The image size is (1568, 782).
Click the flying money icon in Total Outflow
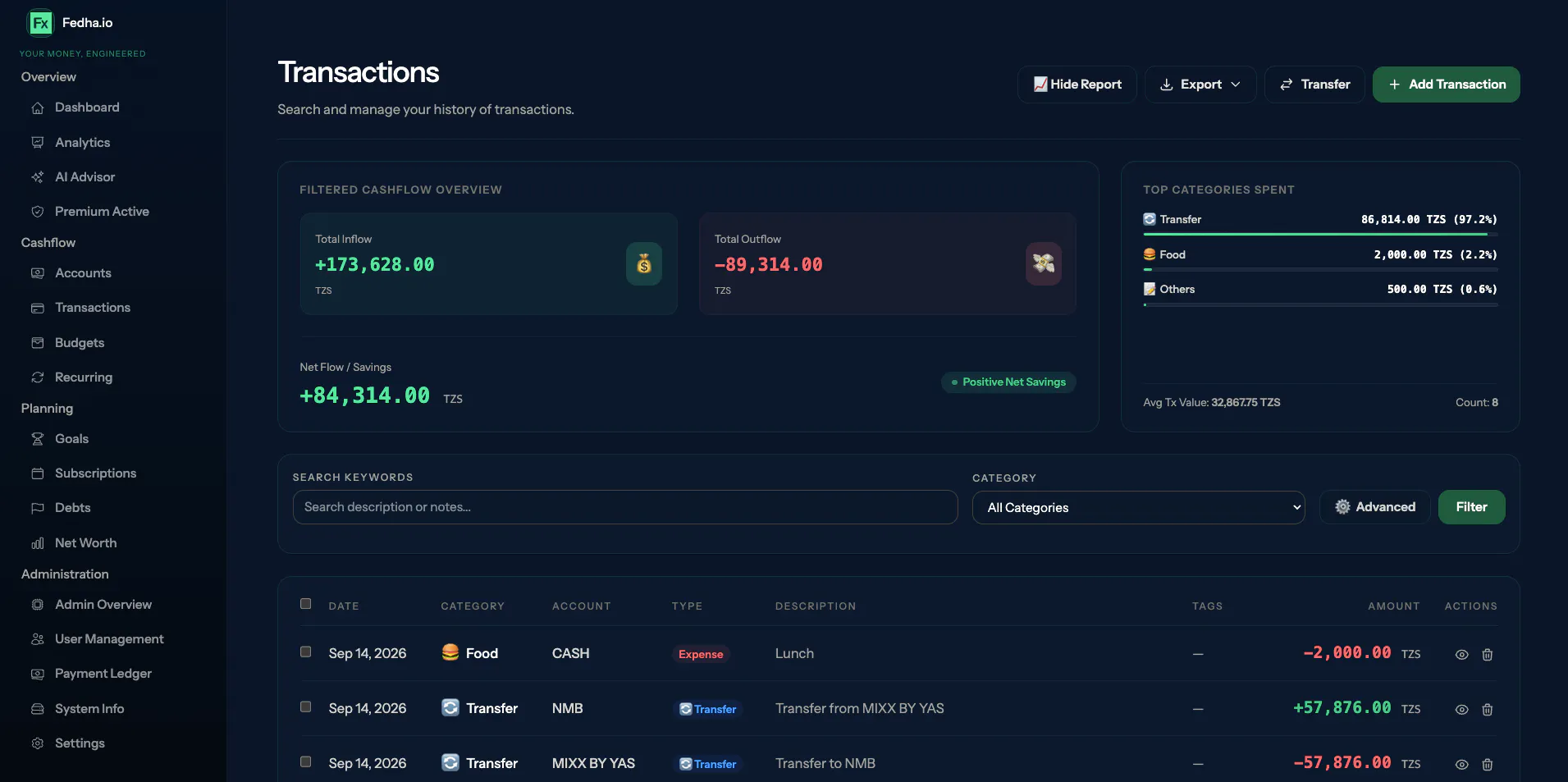pyautogui.click(x=1044, y=264)
